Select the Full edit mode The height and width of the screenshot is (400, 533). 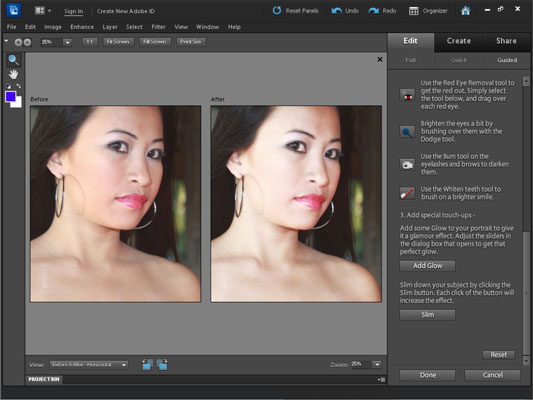point(411,60)
